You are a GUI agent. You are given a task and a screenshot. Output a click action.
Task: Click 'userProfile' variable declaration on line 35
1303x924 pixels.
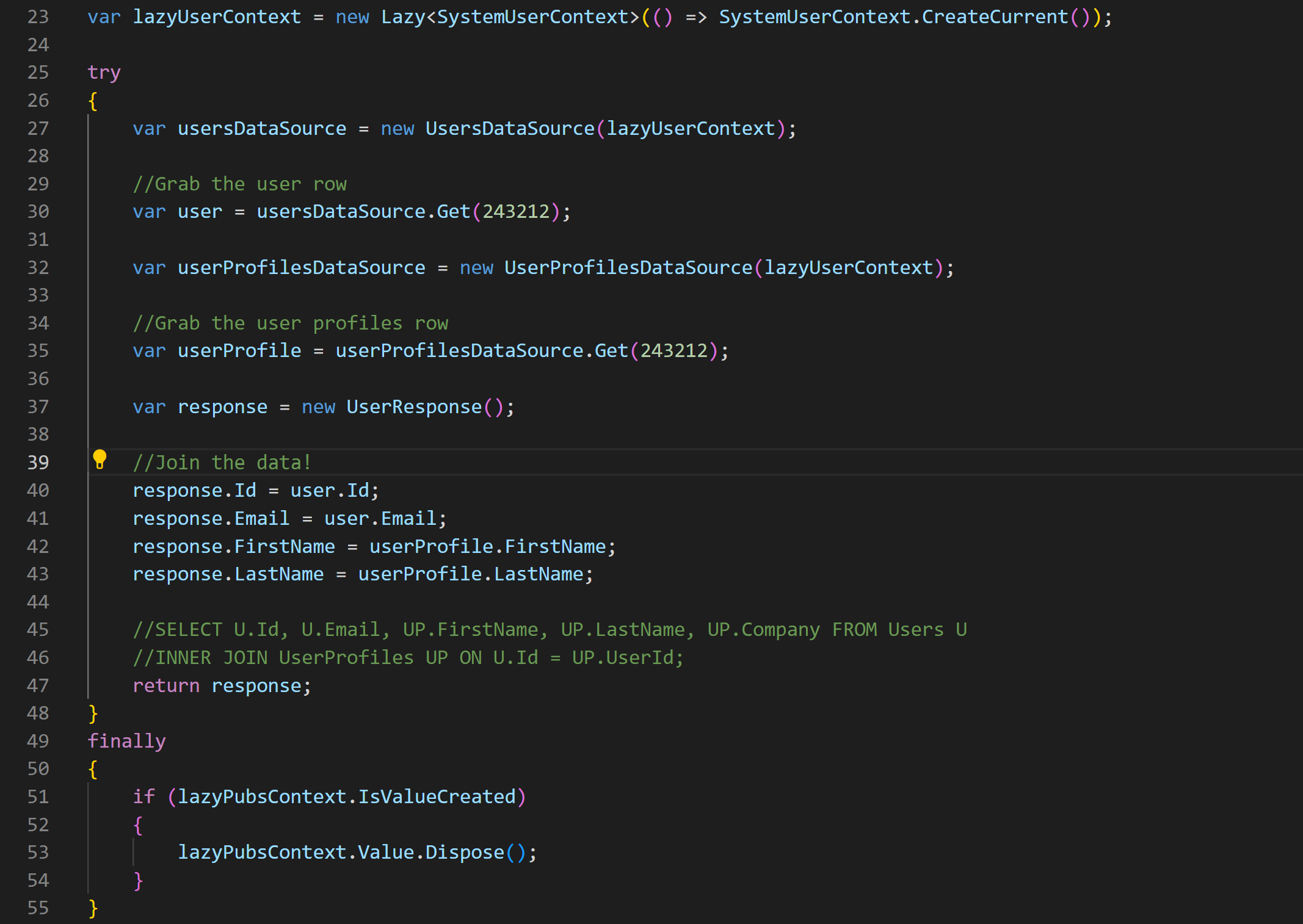click(239, 351)
